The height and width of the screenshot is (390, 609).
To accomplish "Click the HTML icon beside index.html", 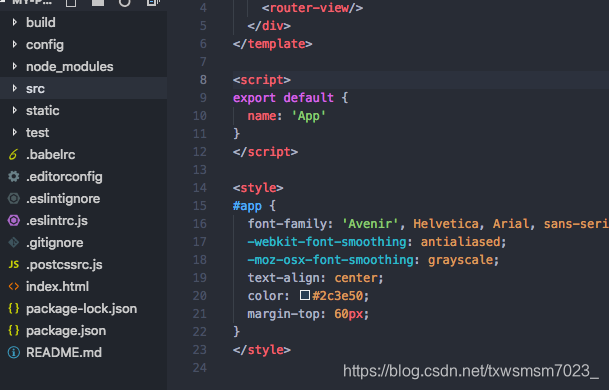I will coord(14,287).
